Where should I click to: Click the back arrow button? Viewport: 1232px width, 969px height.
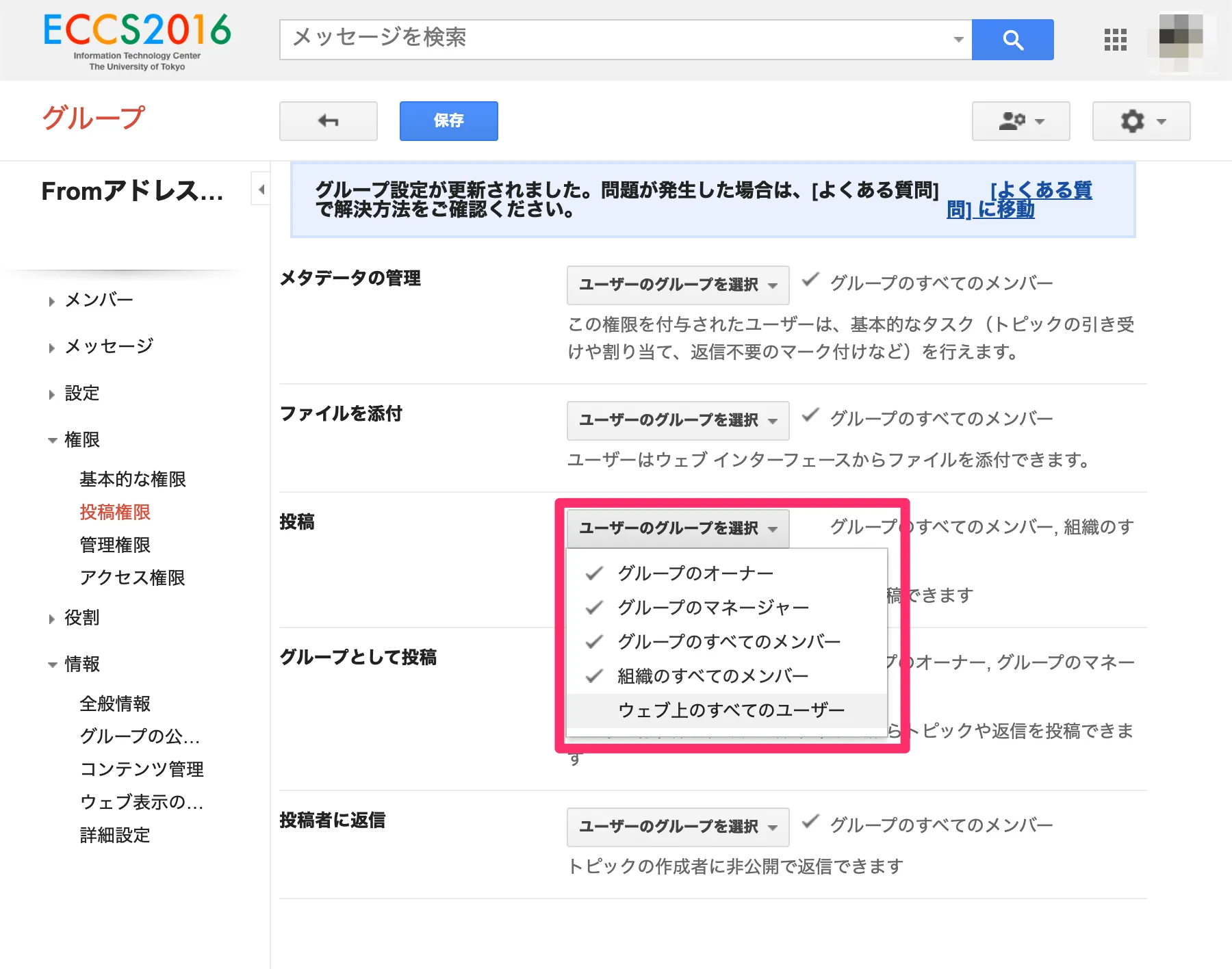click(x=328, y=121)
